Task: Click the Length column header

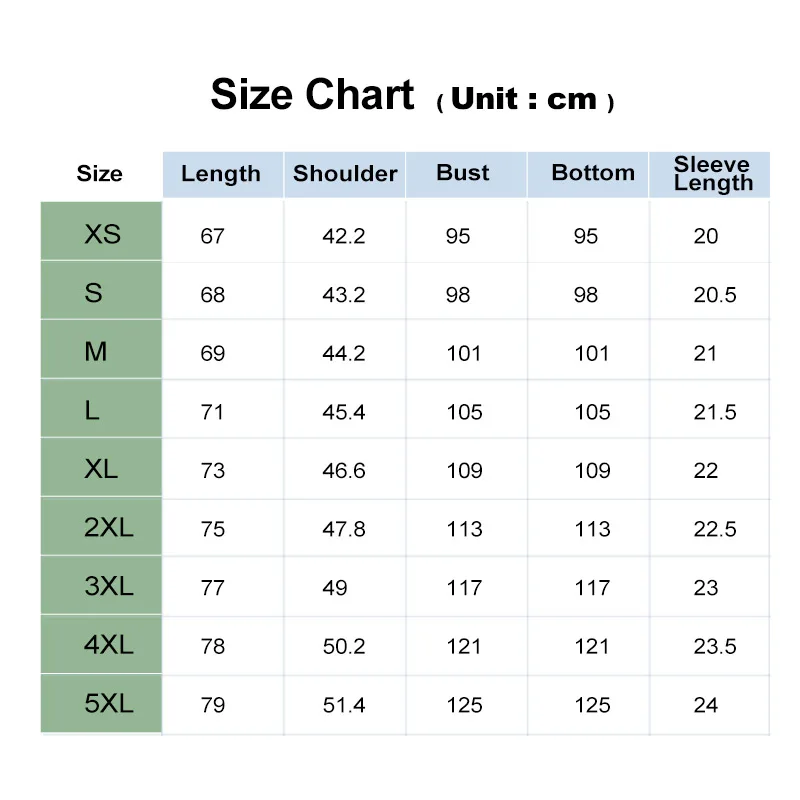Action: coord(221,174)
